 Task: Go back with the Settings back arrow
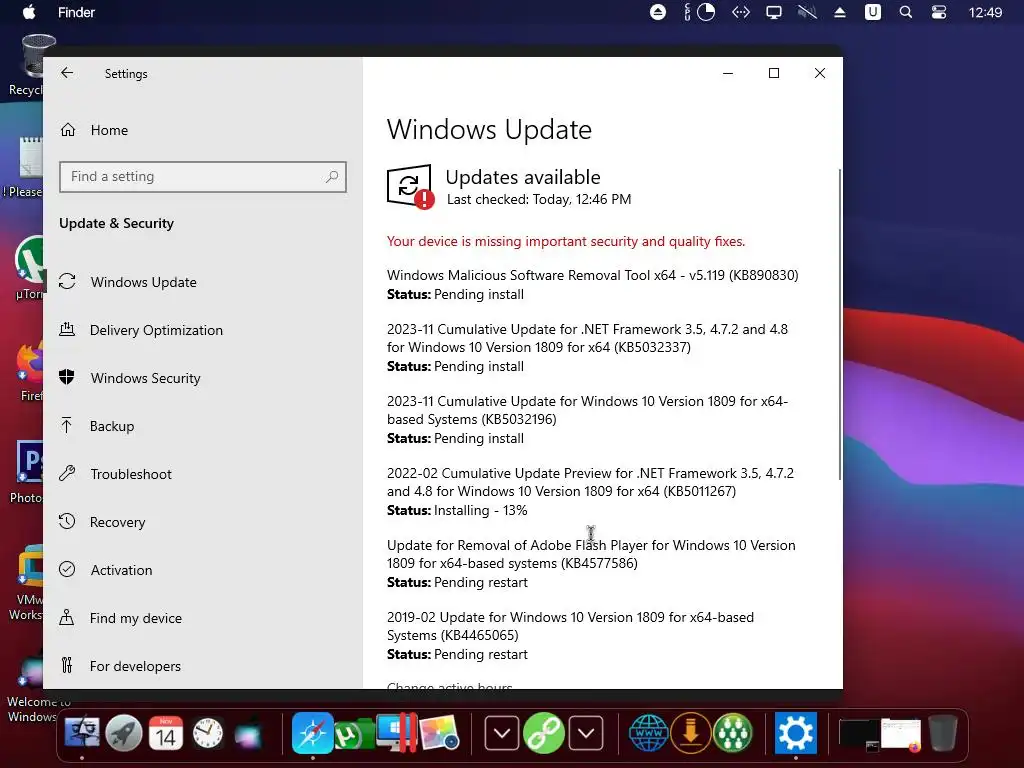tap(67, 73)
